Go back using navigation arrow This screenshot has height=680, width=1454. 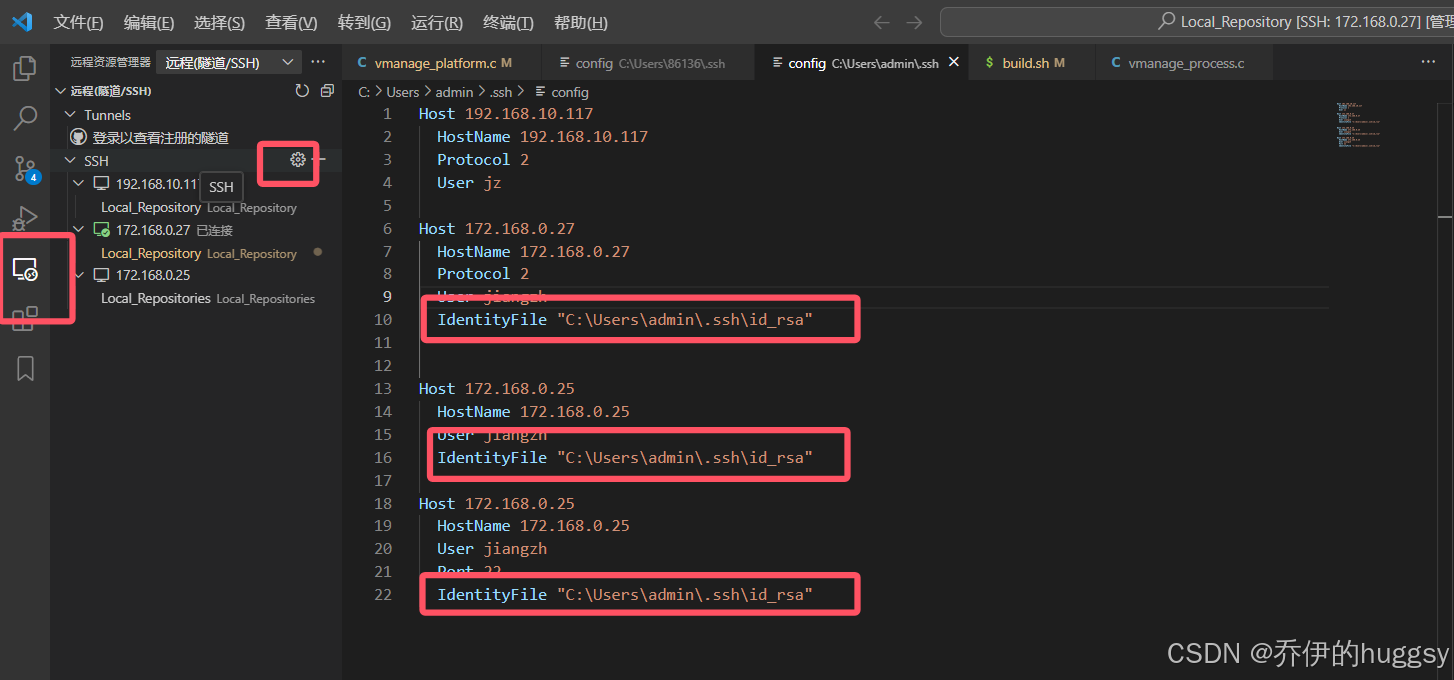coord(881,22)
